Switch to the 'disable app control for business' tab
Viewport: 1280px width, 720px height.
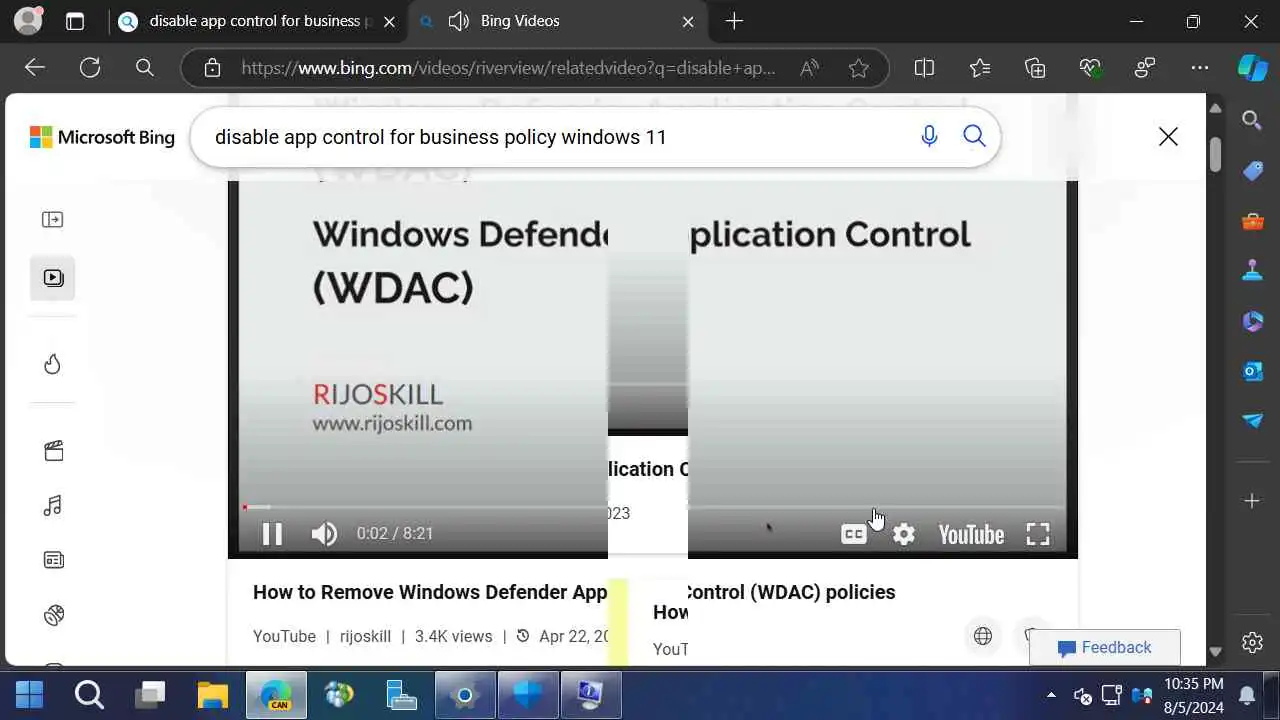click(x=258, y=21)
